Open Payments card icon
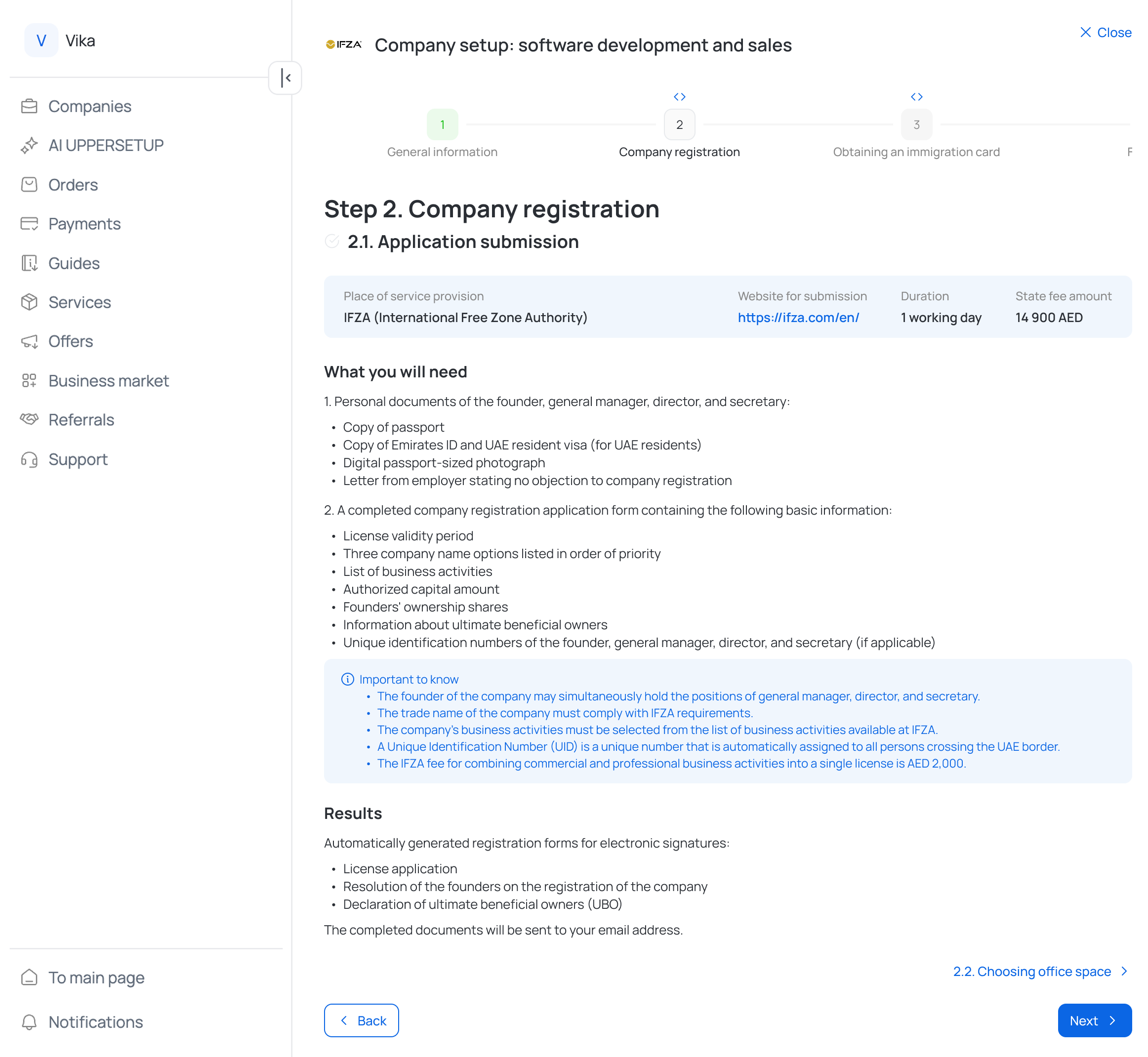The image size is (1148, 1057). tap(29, 224)
